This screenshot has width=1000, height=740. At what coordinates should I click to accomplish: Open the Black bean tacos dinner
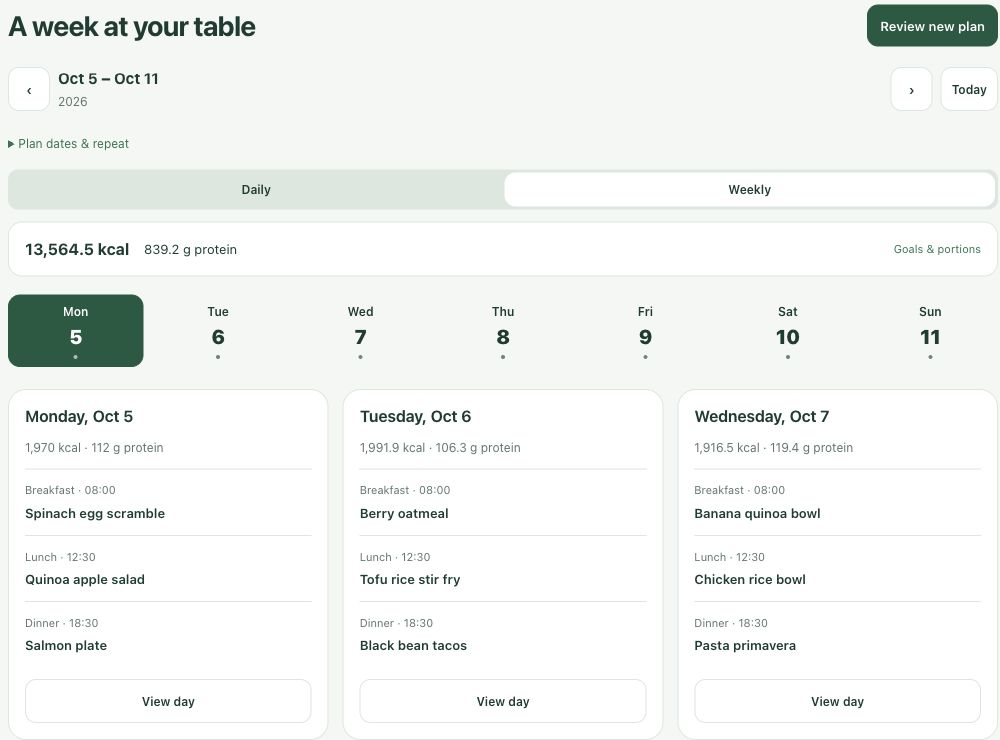point(413,646)
